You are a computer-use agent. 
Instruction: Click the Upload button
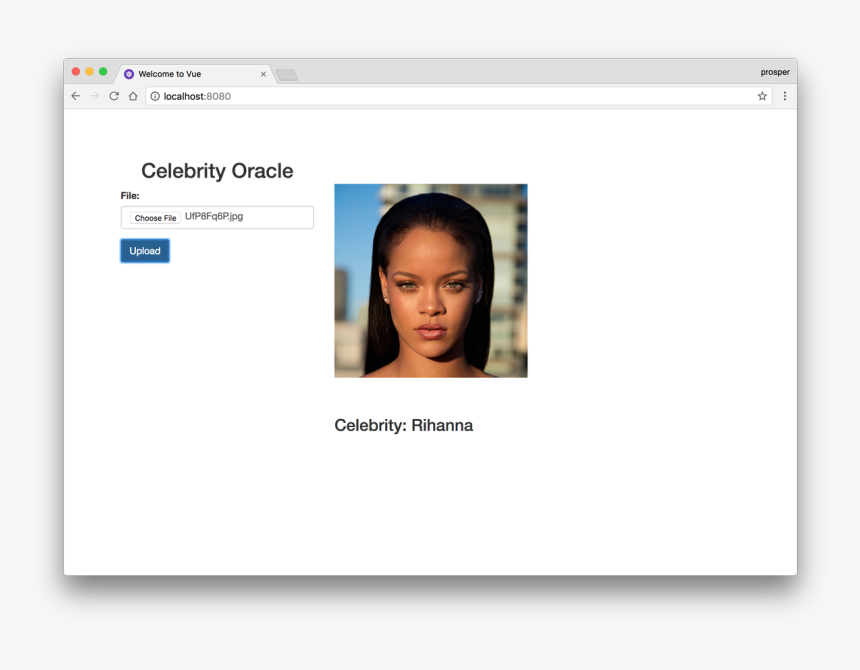[x=144, y=250]
